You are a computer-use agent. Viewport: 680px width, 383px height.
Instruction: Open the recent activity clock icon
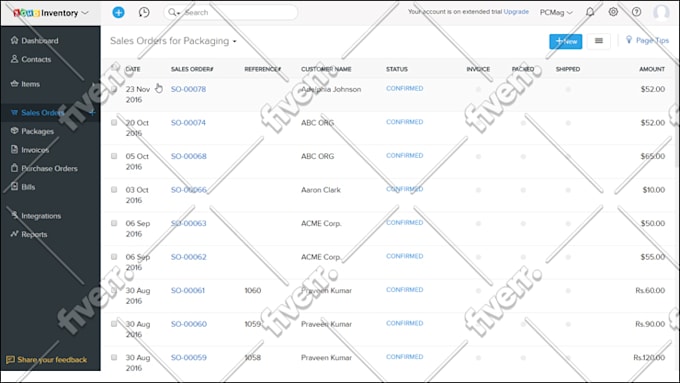(144, 12)
